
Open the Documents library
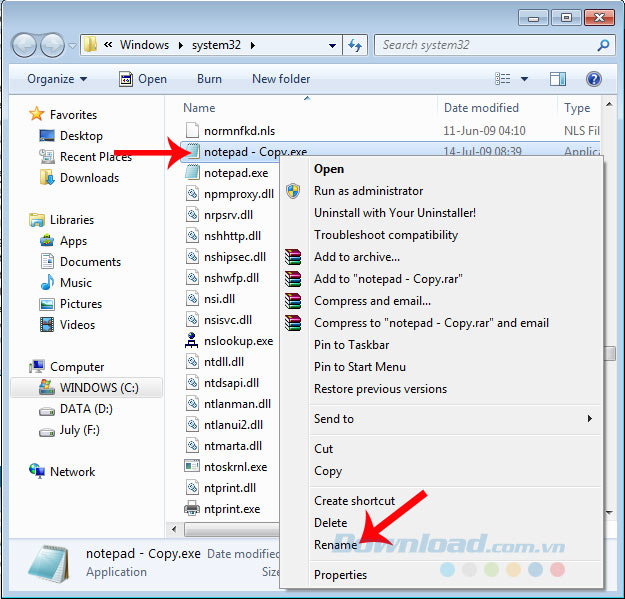pyautogui.click(x=80, y=261)
